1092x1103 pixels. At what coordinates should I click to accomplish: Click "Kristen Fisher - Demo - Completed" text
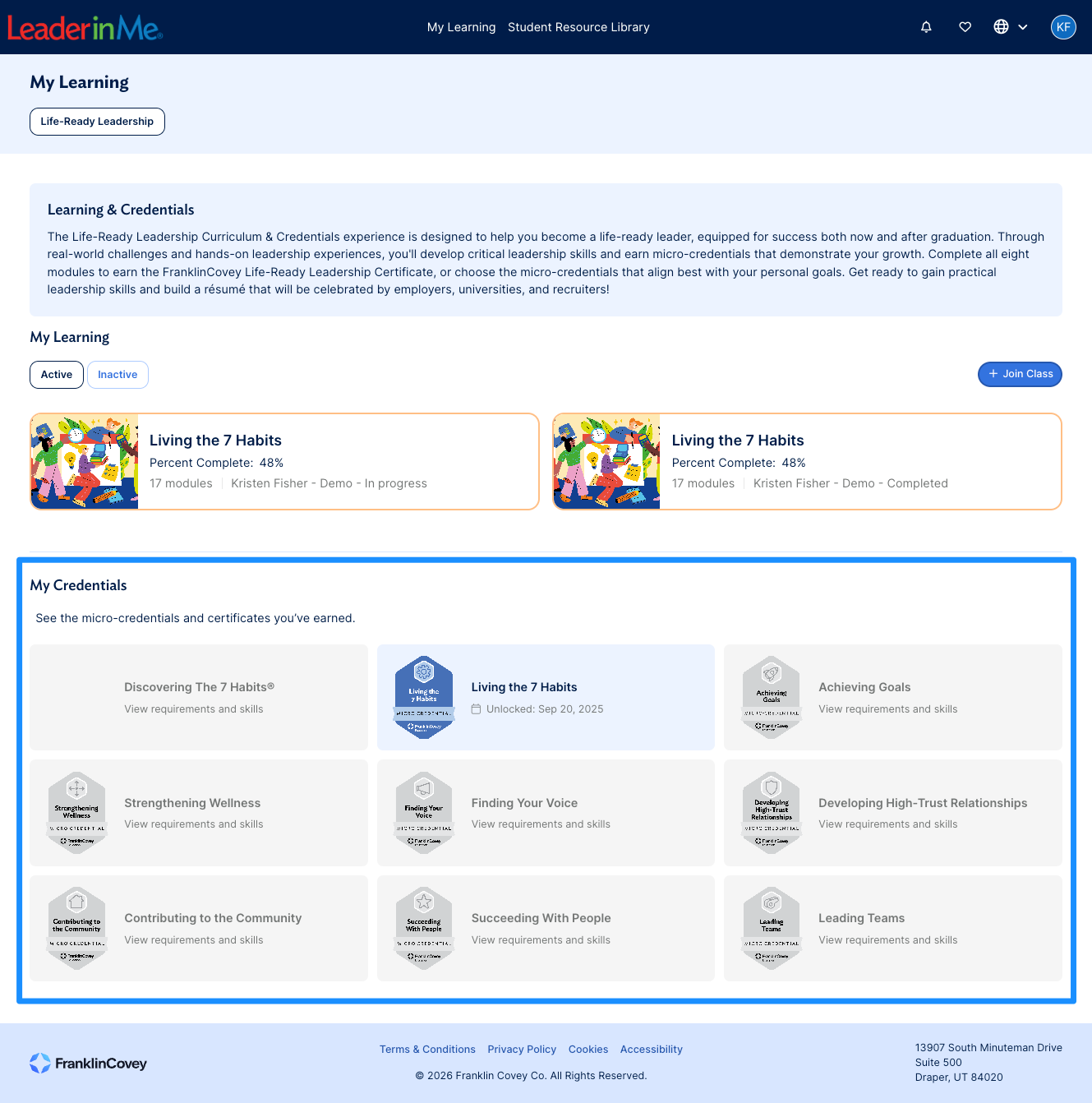[850, 483]
